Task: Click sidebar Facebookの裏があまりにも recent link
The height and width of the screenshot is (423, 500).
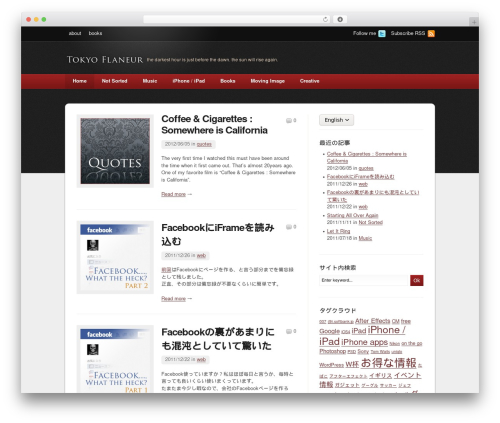Action: tap(373, 196)
